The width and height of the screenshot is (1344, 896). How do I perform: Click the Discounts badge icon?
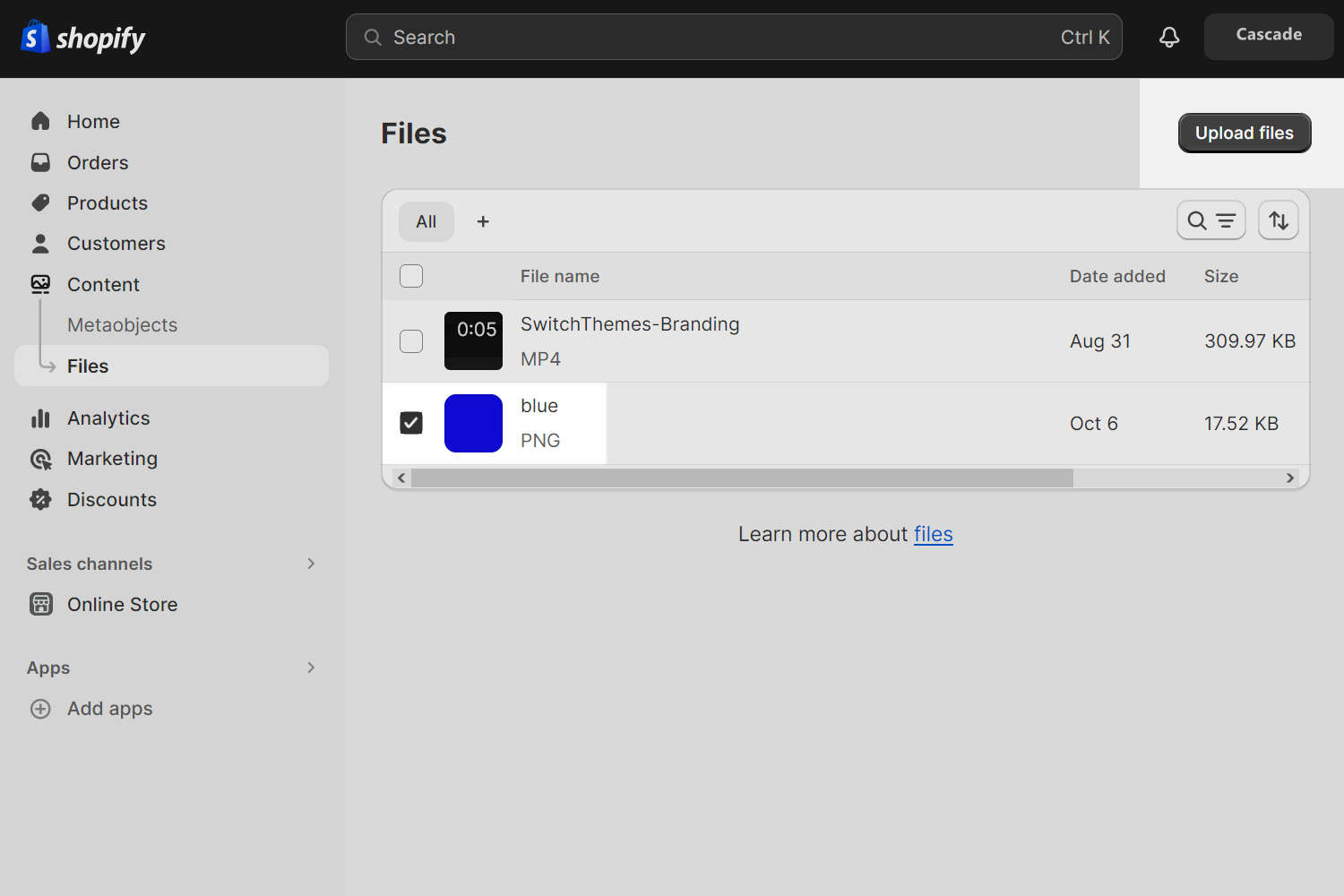pos(40,499)
